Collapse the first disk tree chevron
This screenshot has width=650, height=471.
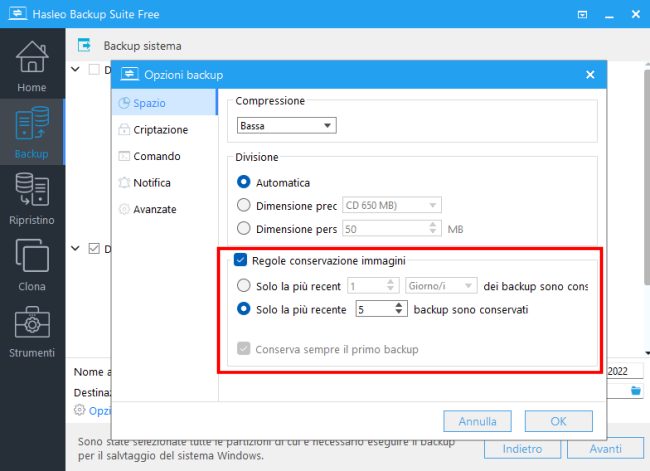[75, 69]
